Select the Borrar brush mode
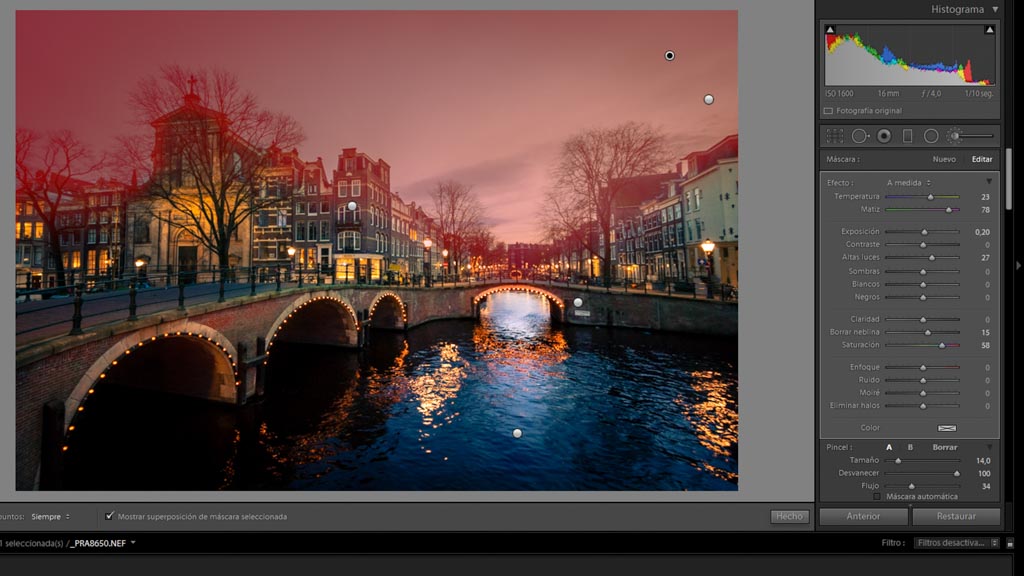The height and width of the screenshot is (576, 1024). pos(944,447)
